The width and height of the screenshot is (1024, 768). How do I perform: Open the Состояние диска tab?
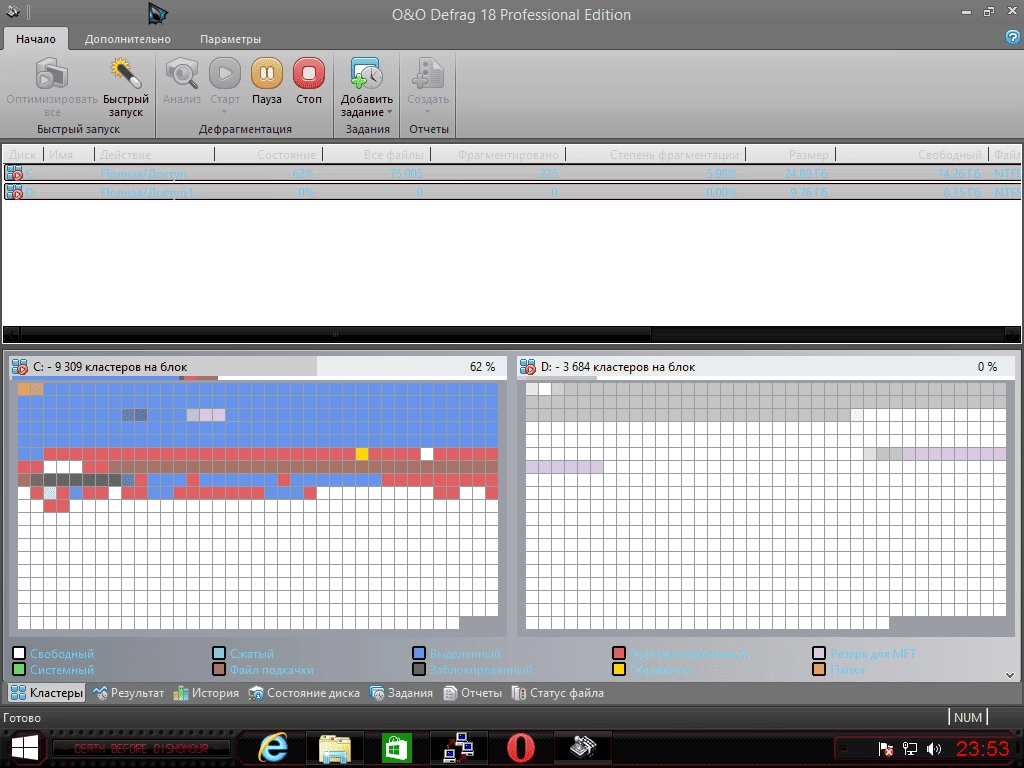[x=304, y=692]
